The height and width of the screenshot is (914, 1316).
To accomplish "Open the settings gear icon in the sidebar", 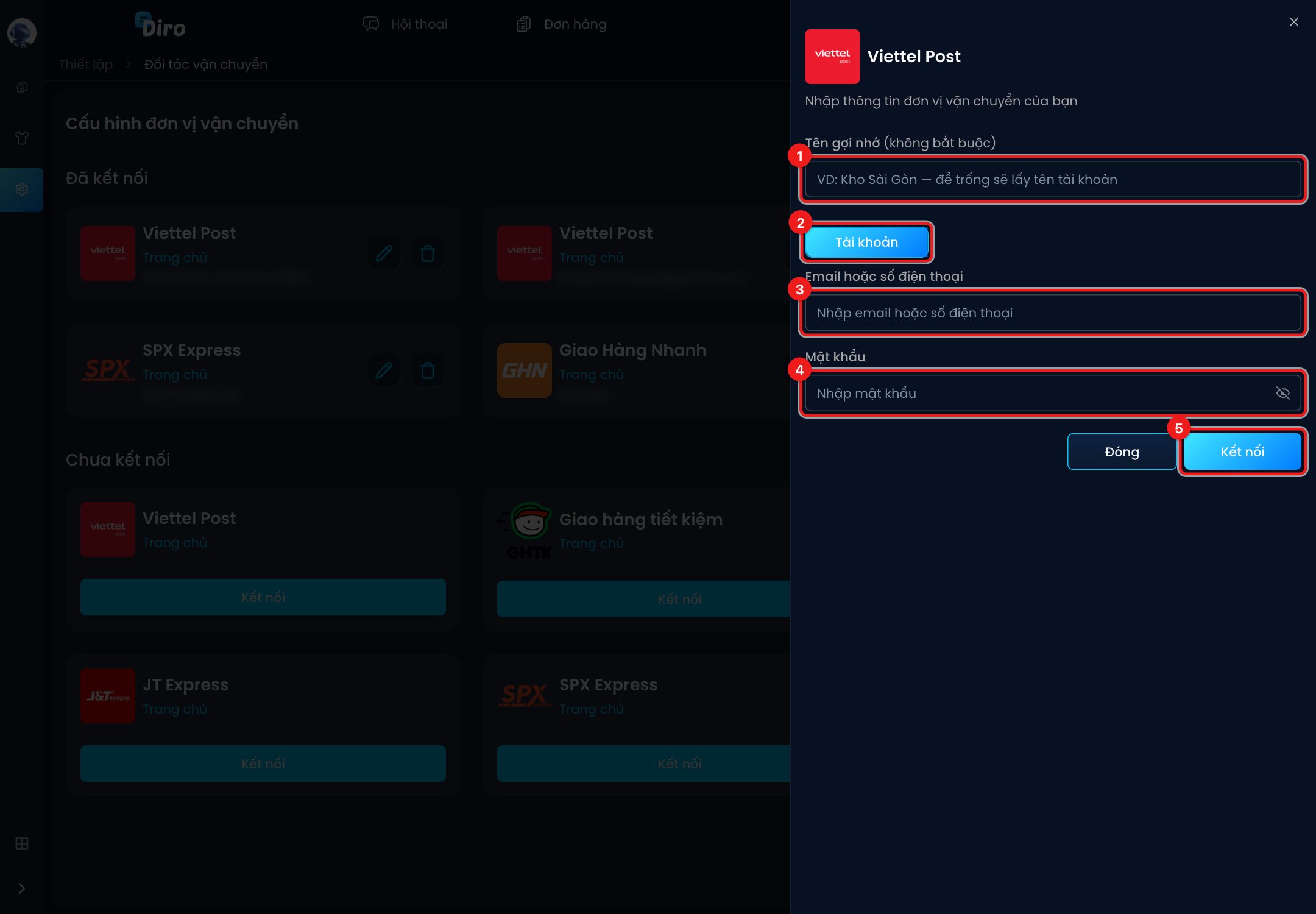I will [x=21, y=190].
